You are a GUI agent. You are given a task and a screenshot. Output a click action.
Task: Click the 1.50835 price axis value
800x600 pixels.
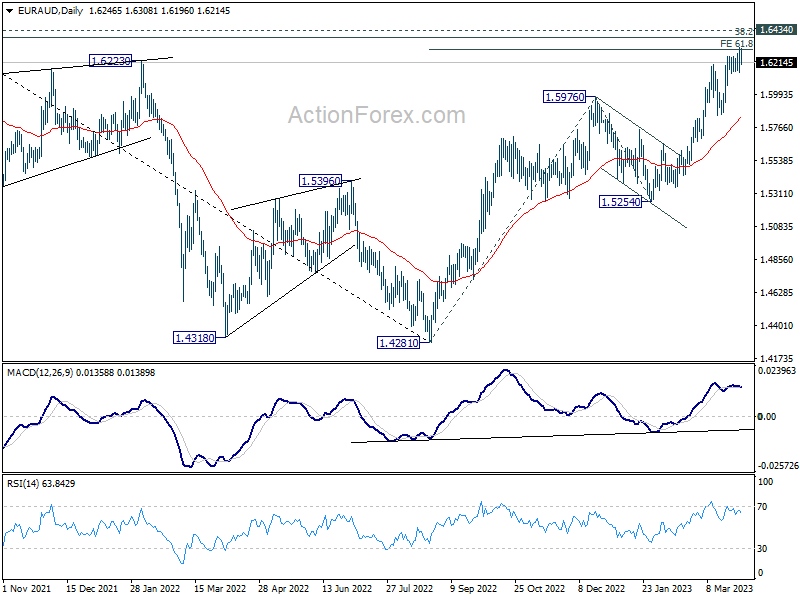tap(777, 227)
